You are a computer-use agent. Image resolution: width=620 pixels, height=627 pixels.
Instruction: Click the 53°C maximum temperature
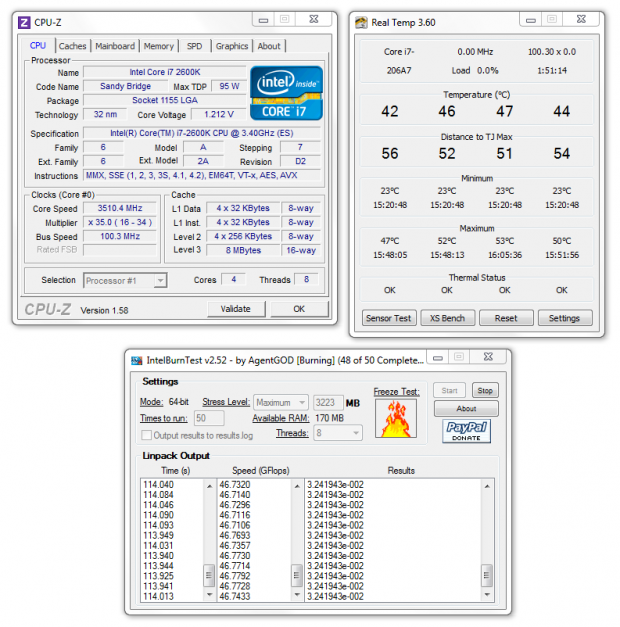tap(504, 241)
